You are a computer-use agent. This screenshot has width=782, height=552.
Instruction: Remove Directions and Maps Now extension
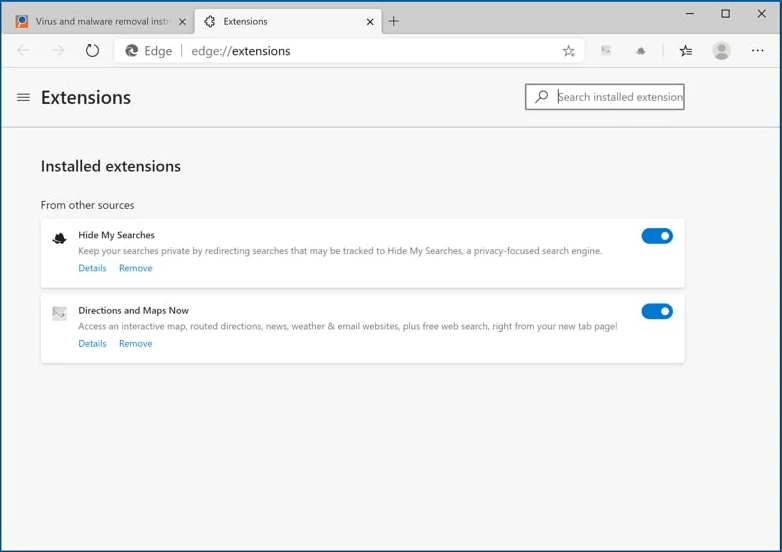[x=135, y=343]
